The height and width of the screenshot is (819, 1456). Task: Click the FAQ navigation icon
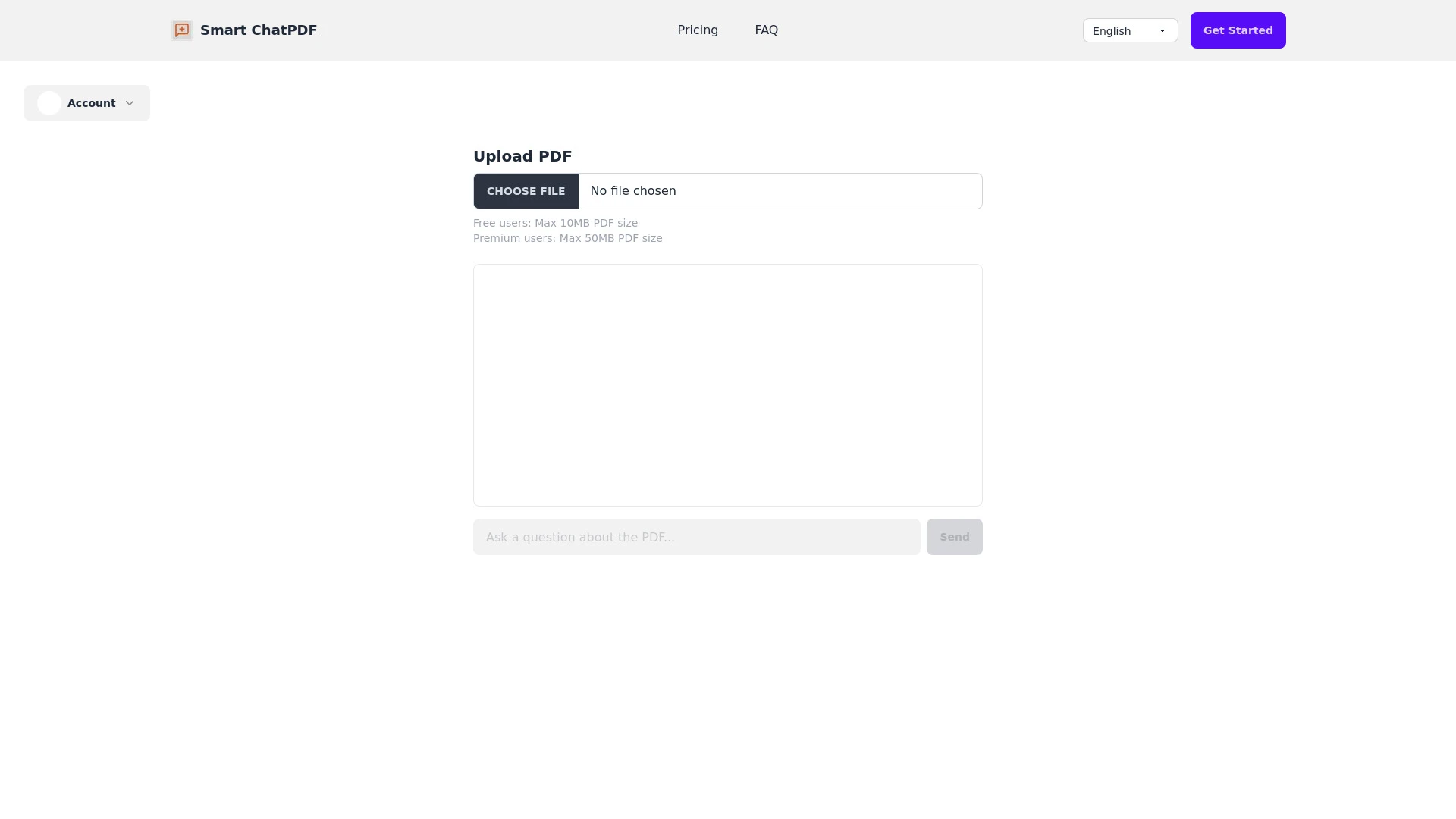(766, 30)
